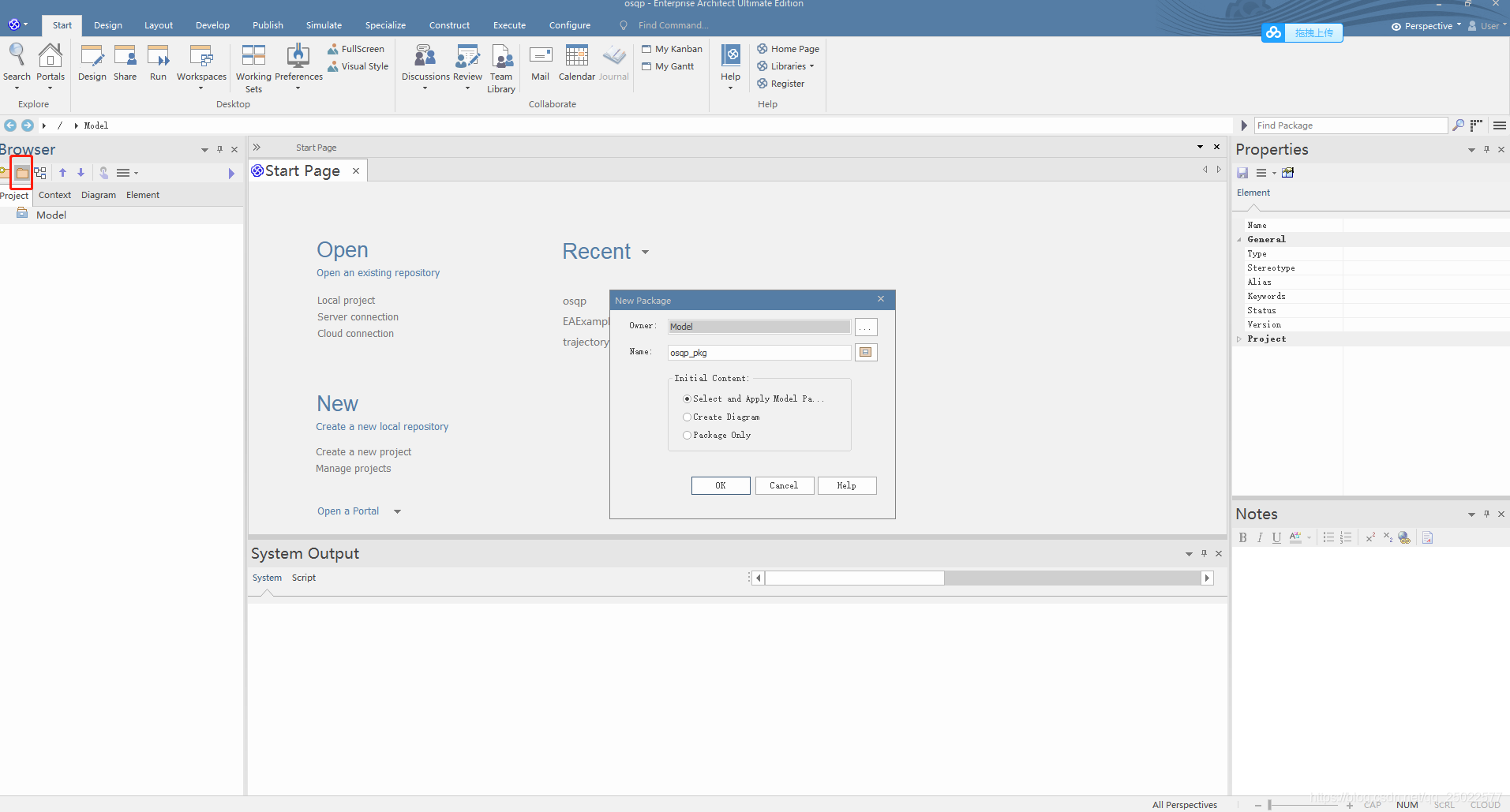Collapse the General group in Properties
The width and height of the screenshot is (1510, 812).
[x=1239, y=240]
